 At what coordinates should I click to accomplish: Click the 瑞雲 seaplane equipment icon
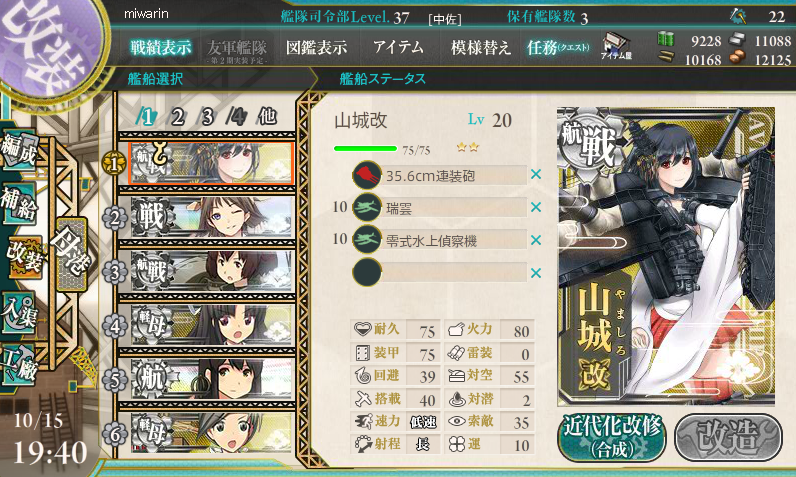(367, 208)
